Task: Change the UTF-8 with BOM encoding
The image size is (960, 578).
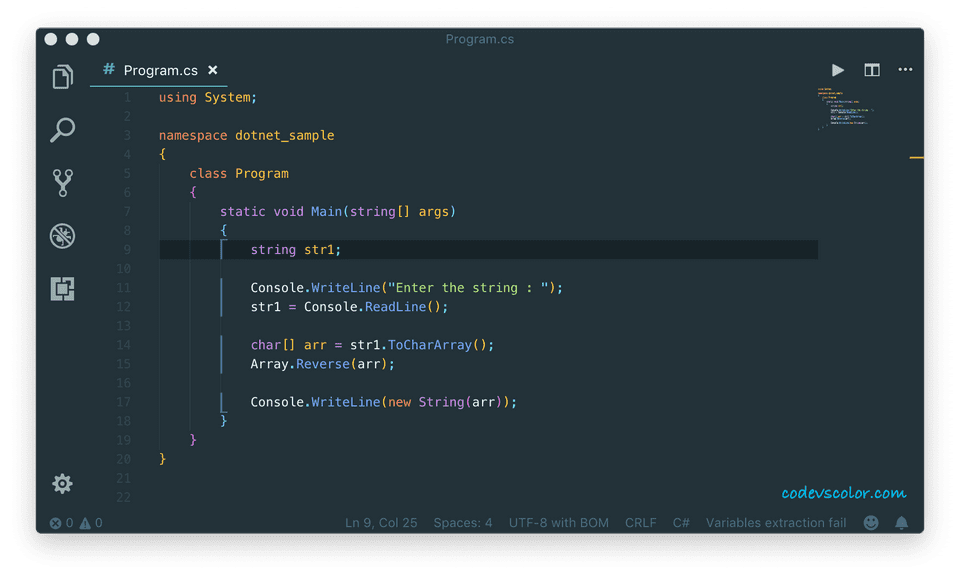Action: tap(558, 522)
